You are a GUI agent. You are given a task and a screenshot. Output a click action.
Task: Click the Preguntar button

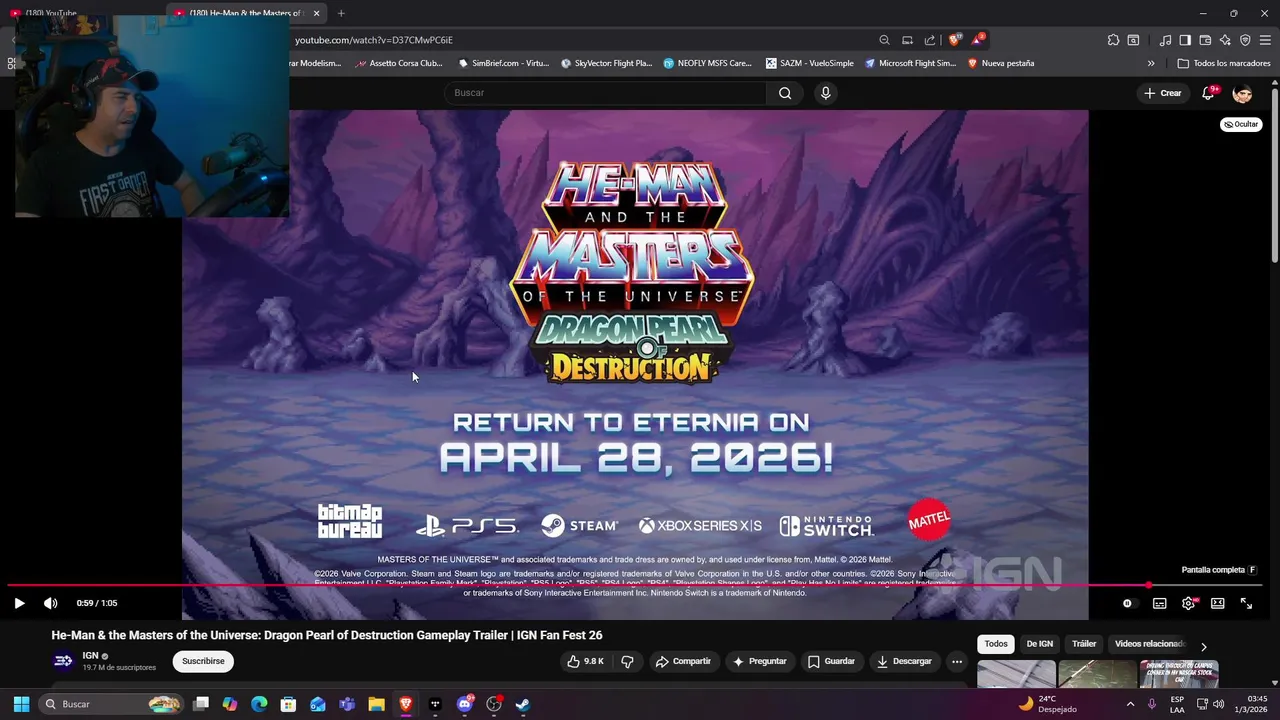click(759, 661)
